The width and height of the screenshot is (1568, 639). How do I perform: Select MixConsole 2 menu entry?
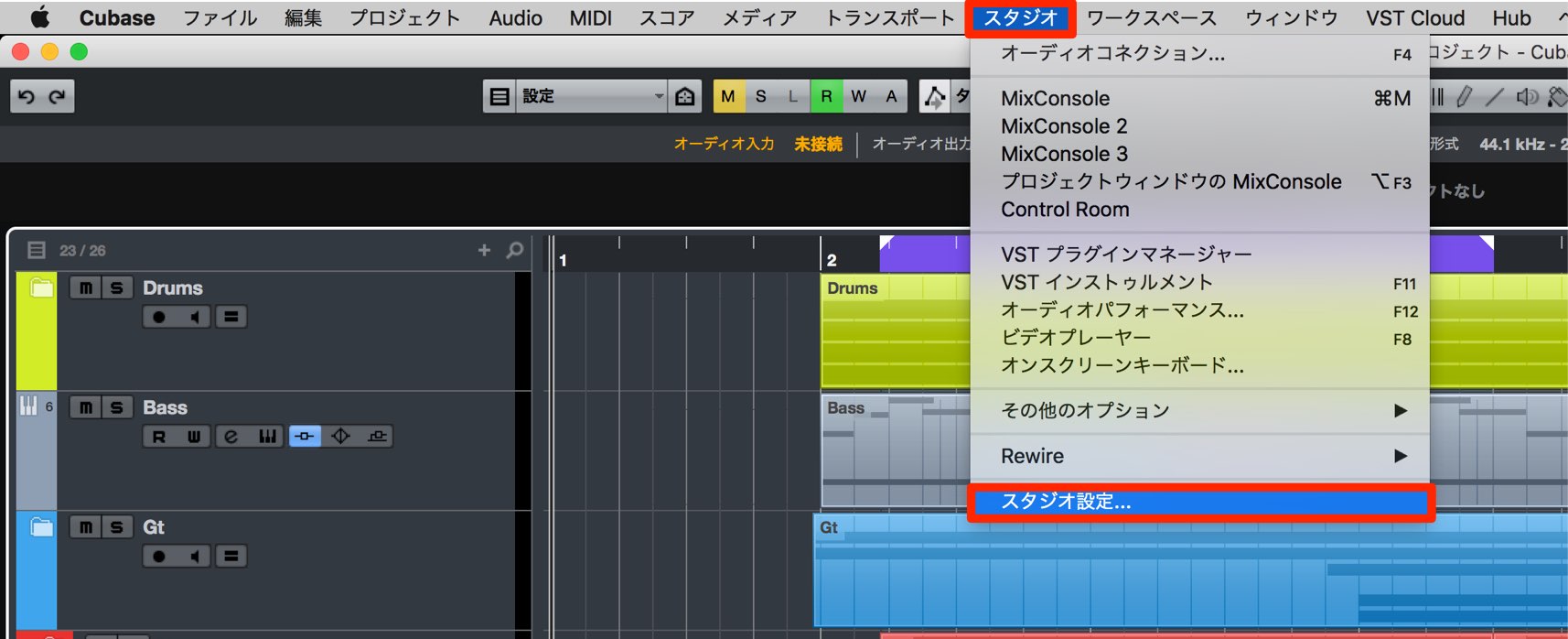coord(1200,126)
